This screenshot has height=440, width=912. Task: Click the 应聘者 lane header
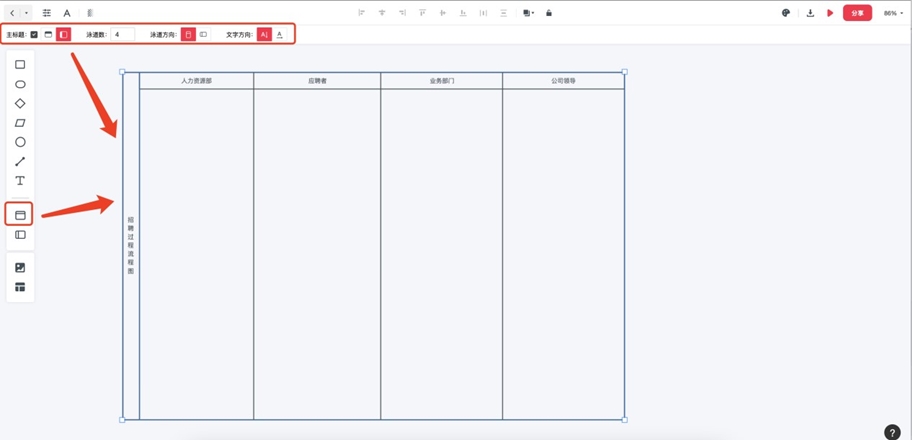coord(317,81)
